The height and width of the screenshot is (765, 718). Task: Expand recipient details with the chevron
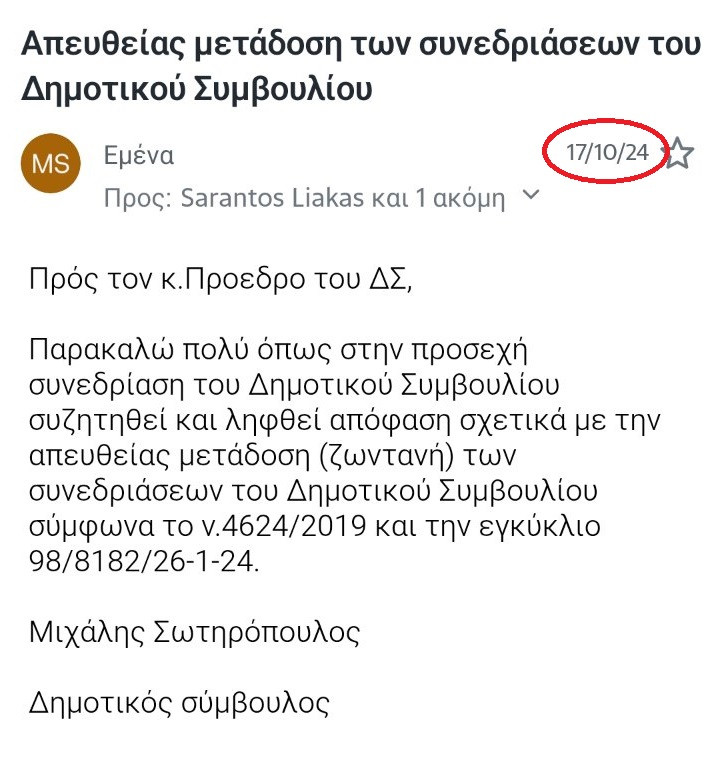(x=531, y=195)
